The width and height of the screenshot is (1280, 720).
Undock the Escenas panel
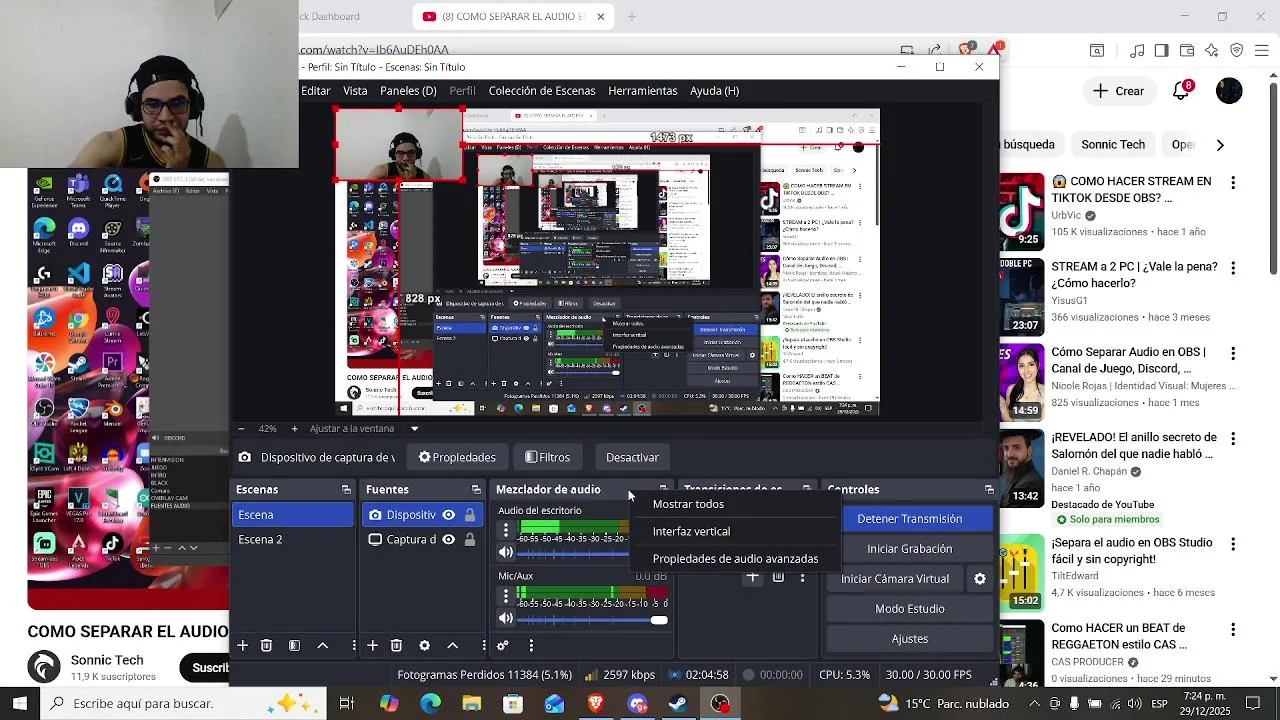tap(346, 490)
